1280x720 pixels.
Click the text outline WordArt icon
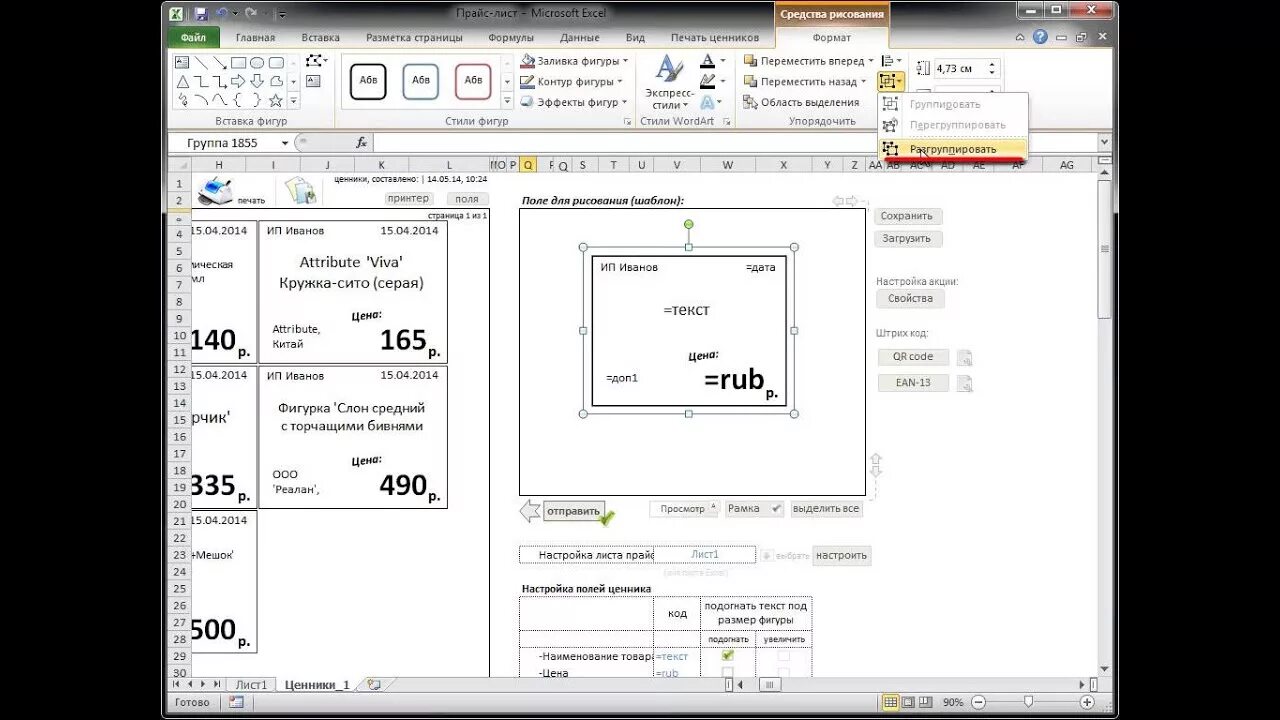tap(707, 82)
